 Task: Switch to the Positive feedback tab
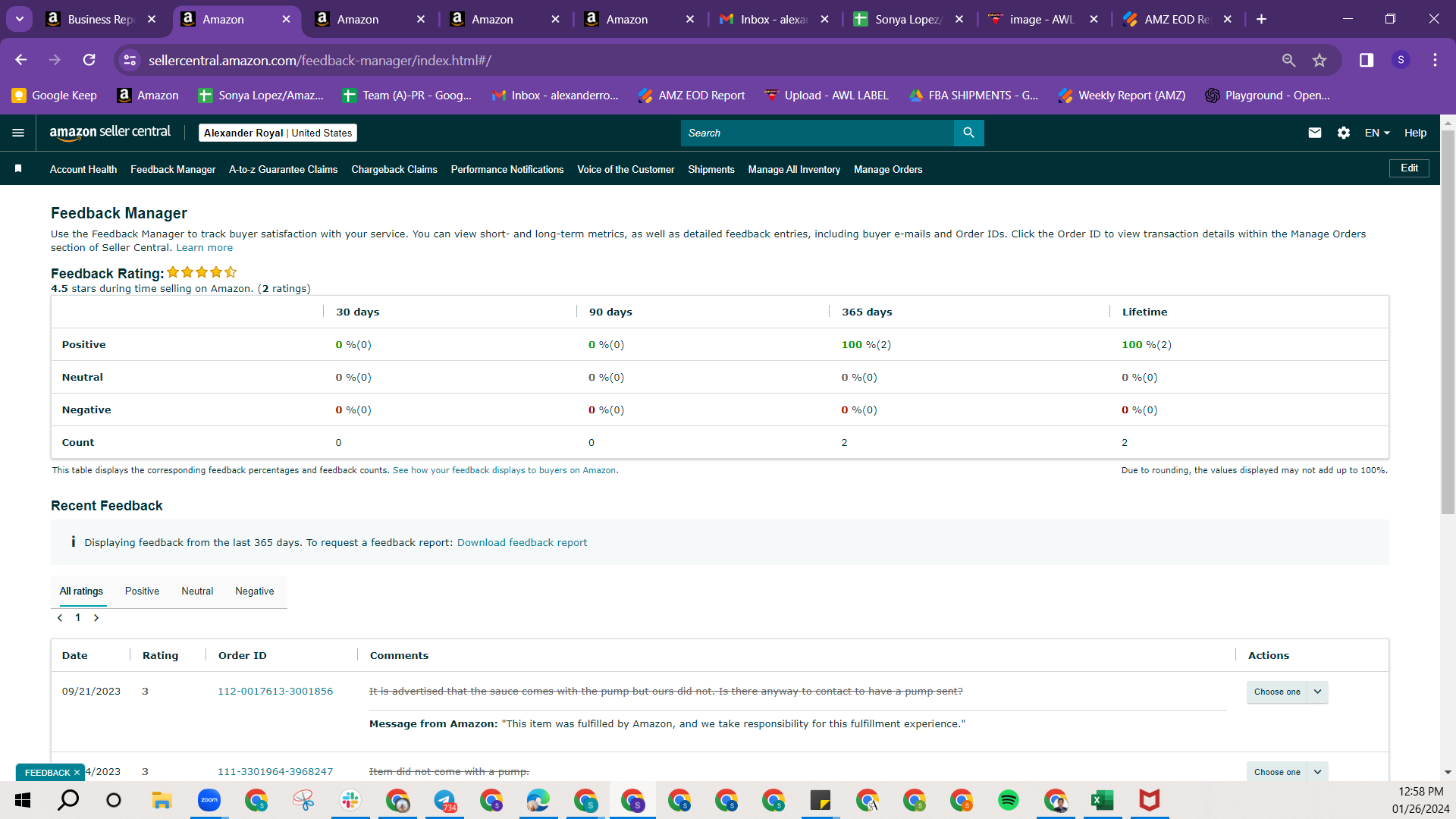pos(142,591)
